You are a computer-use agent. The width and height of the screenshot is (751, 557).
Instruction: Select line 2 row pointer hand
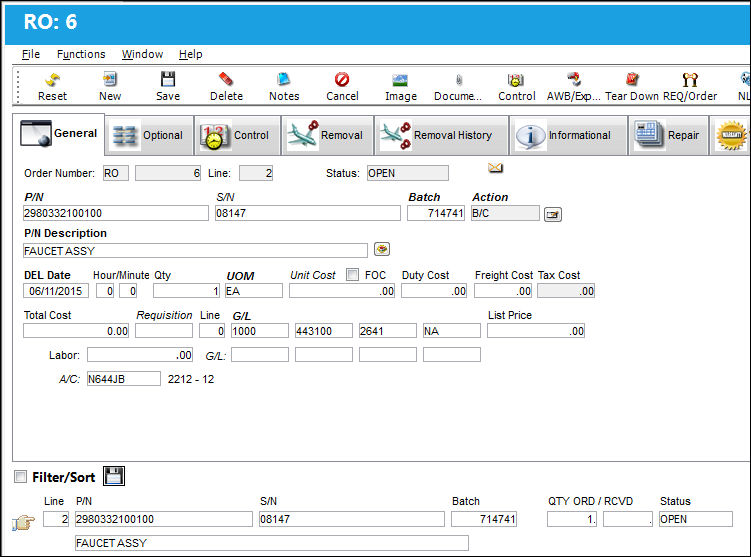pos(23,522)
